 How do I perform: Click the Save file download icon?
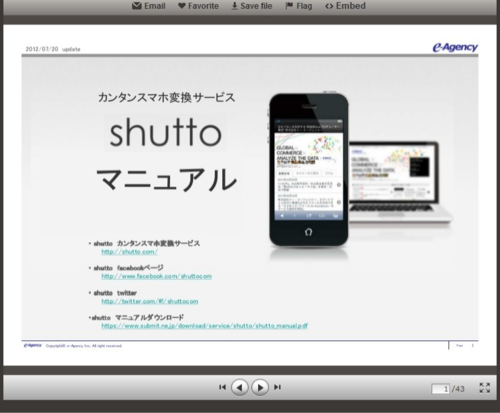click(x=235, y=6)
